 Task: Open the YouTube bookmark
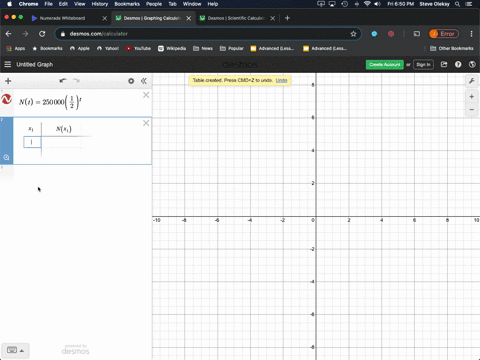click(138, 48)
